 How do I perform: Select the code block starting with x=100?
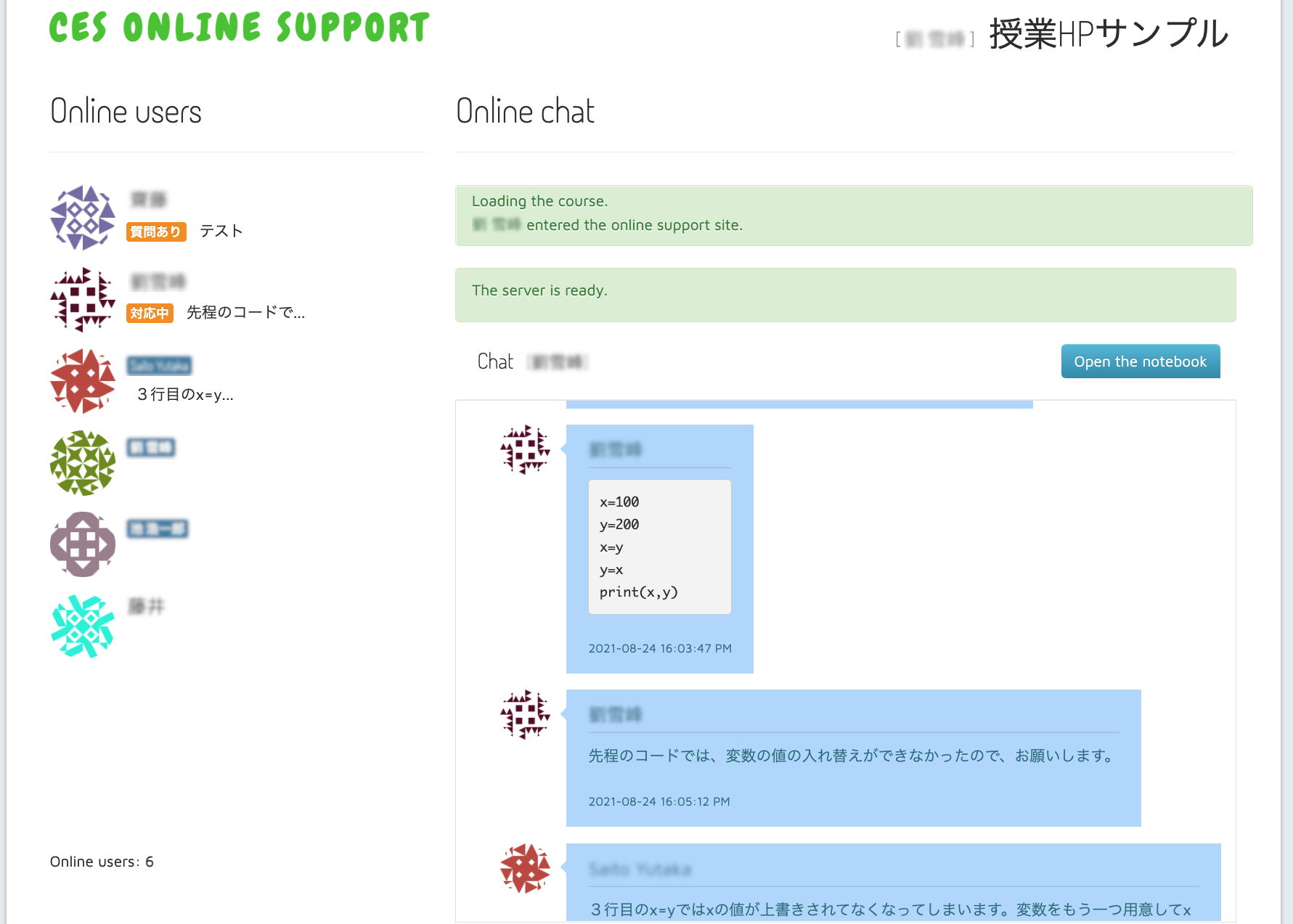[x=659, y=547]
